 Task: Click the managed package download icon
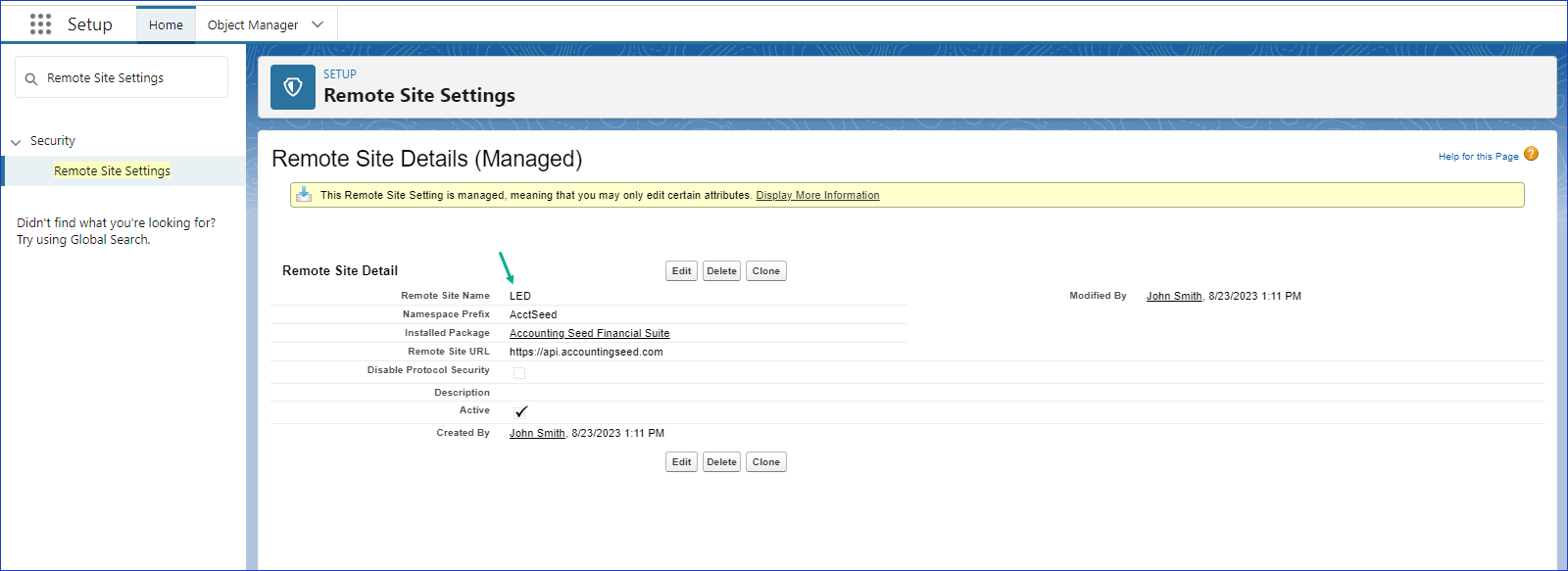coord(304,194)
